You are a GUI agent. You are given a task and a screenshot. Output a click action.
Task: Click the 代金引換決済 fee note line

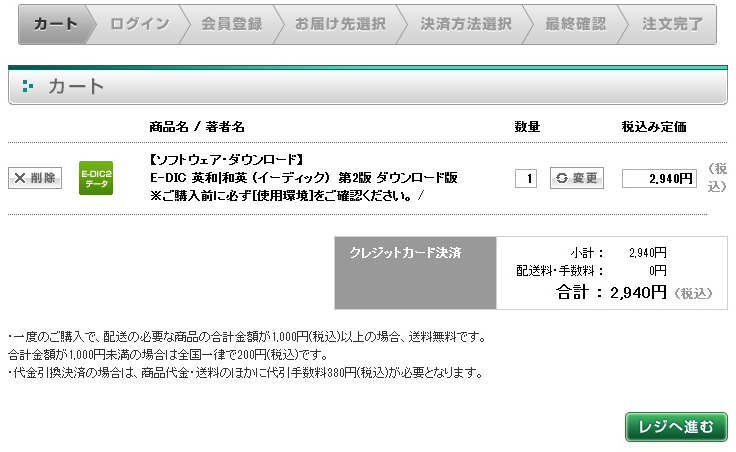(246, 373)
